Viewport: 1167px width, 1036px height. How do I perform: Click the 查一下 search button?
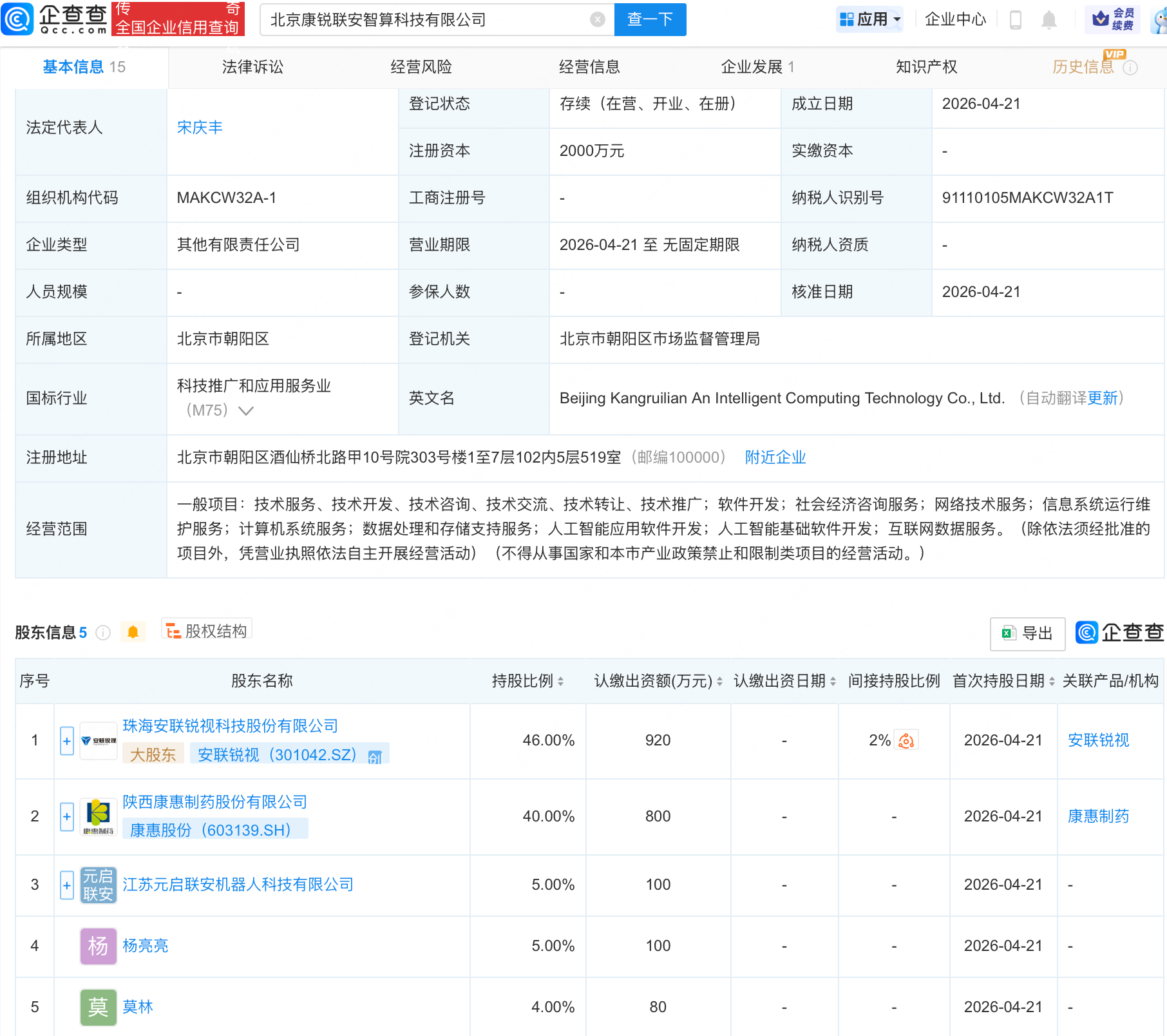point(650,19)
